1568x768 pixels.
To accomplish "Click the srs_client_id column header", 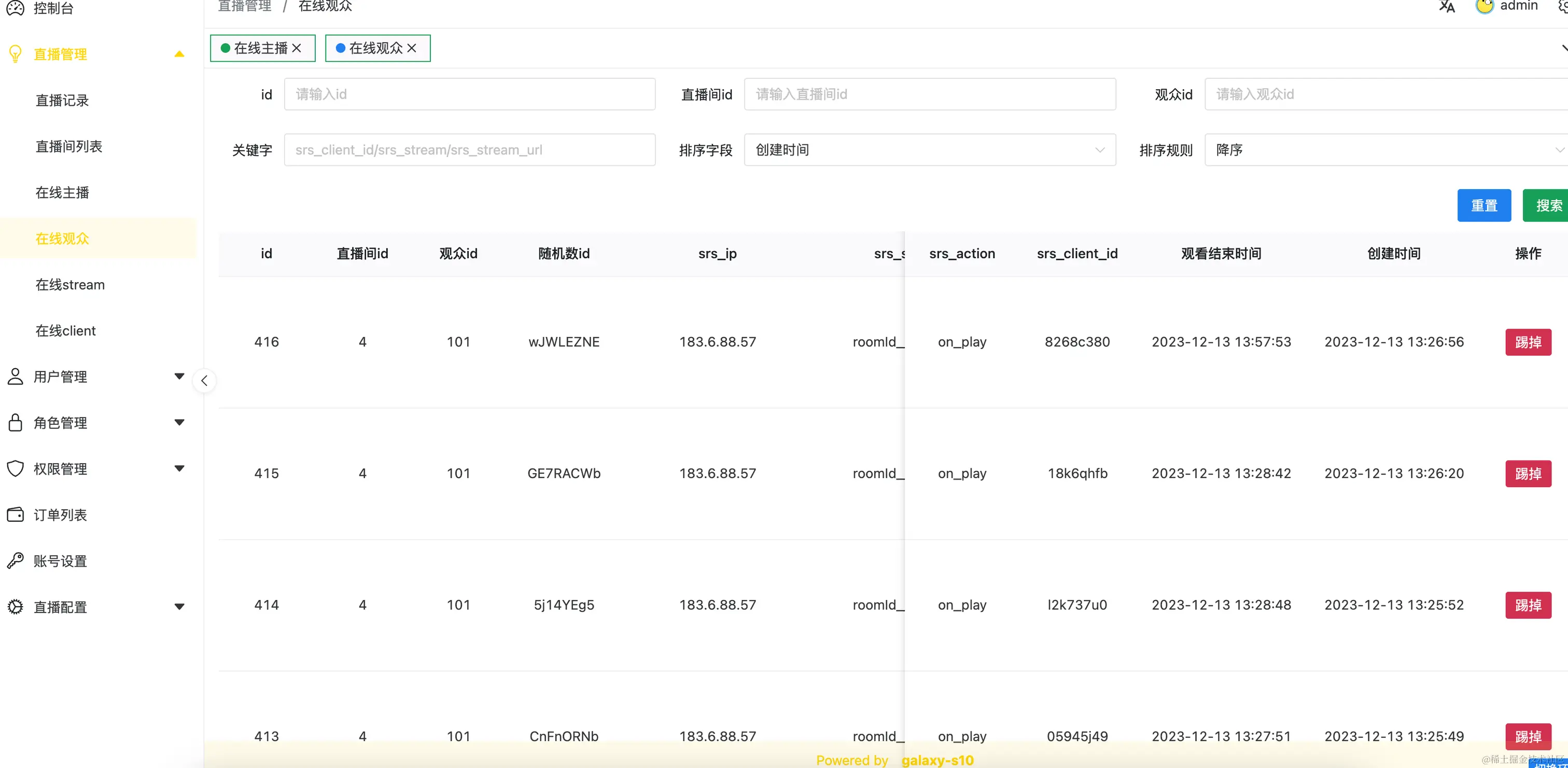I will (1077, 254).
